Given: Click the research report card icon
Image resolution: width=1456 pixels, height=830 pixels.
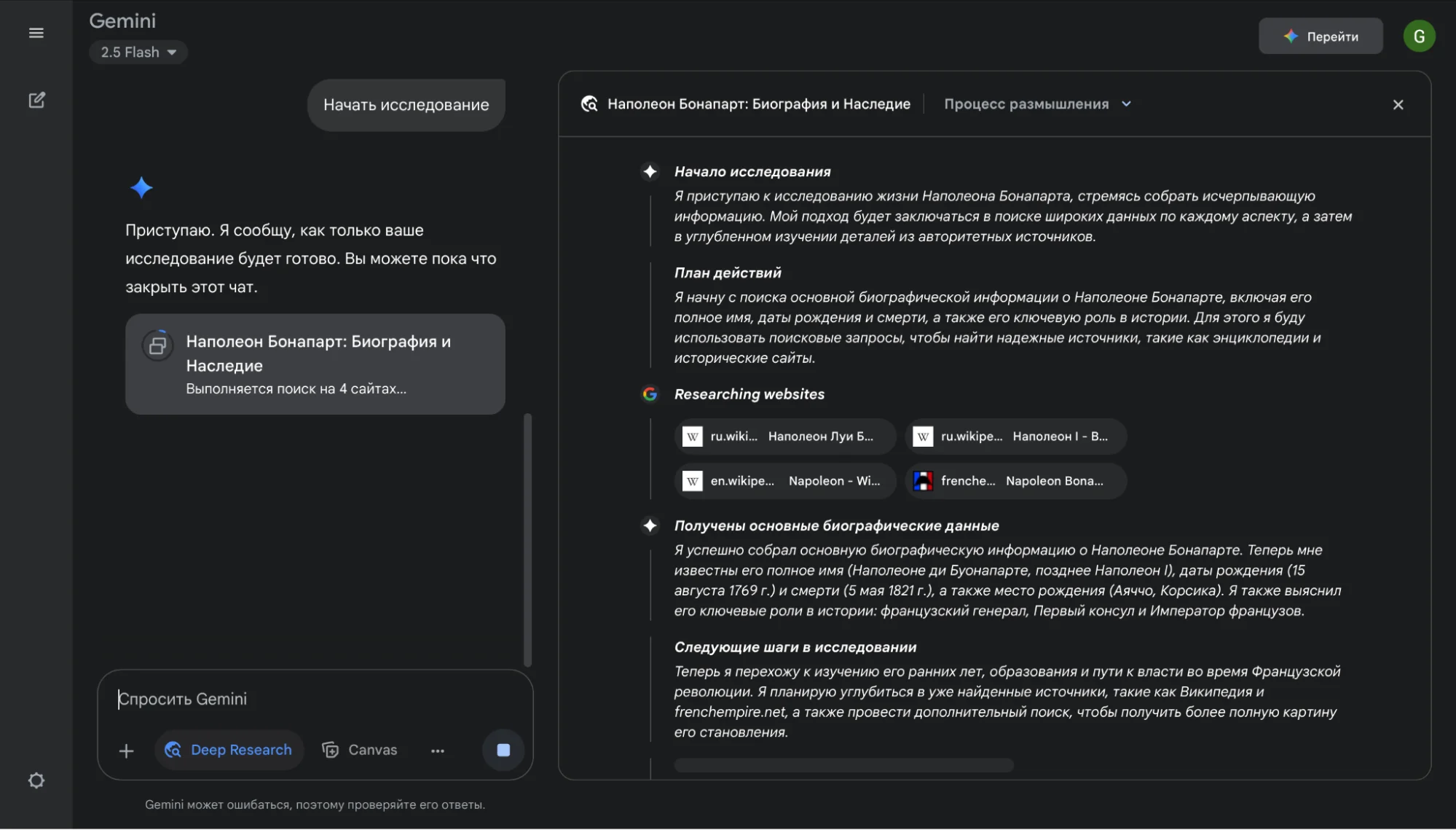Looking at the screenshot, I should click(158, 345).
